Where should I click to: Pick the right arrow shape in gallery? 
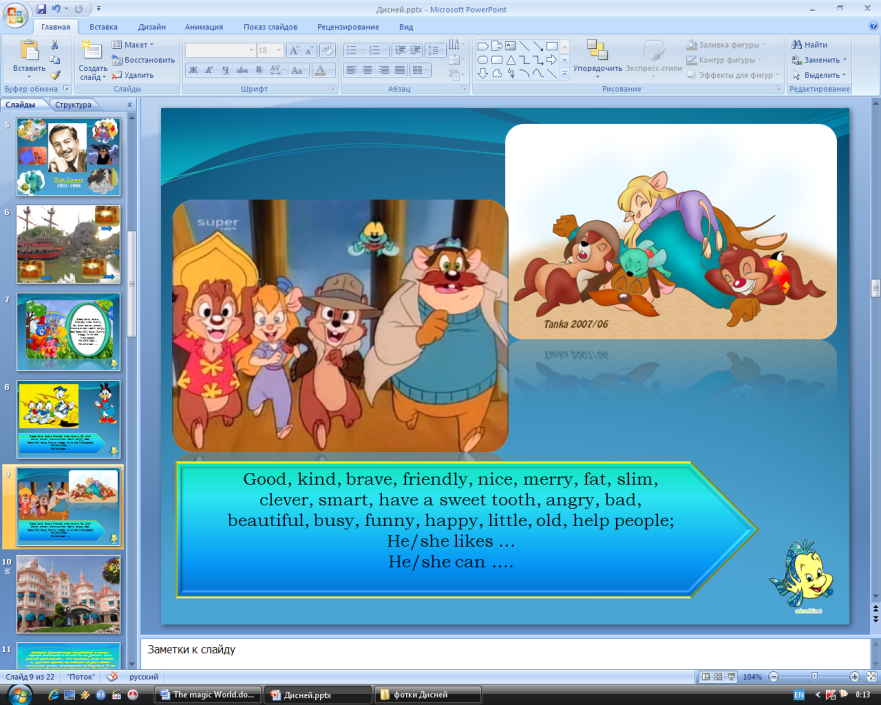click(x=552, y=60)
